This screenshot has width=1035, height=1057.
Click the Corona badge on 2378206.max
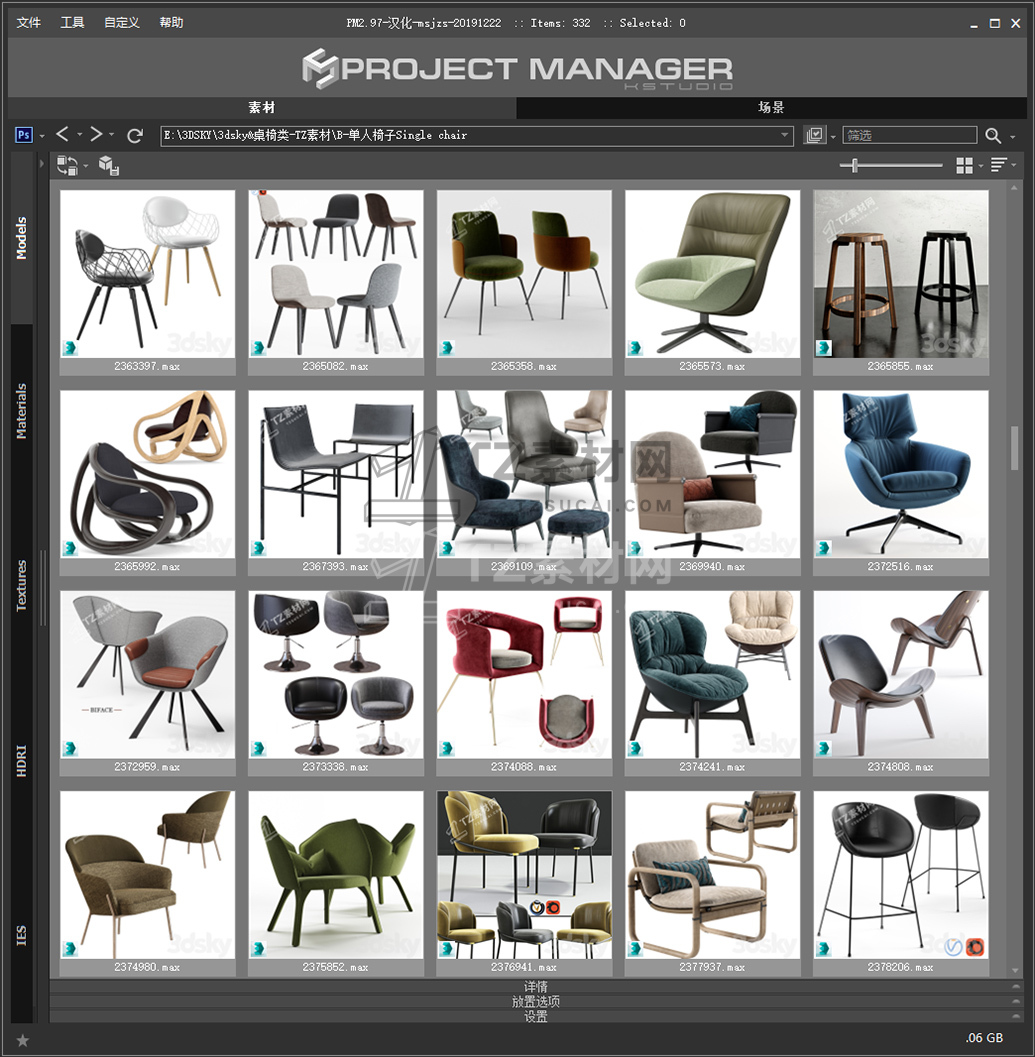point(974,947)
